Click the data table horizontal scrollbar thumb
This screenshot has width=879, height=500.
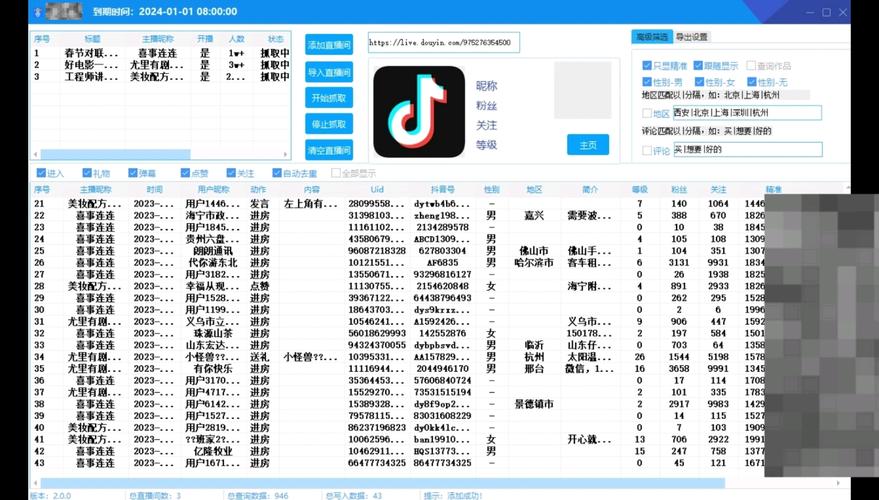pyautogui.click(x=382, y=483)
